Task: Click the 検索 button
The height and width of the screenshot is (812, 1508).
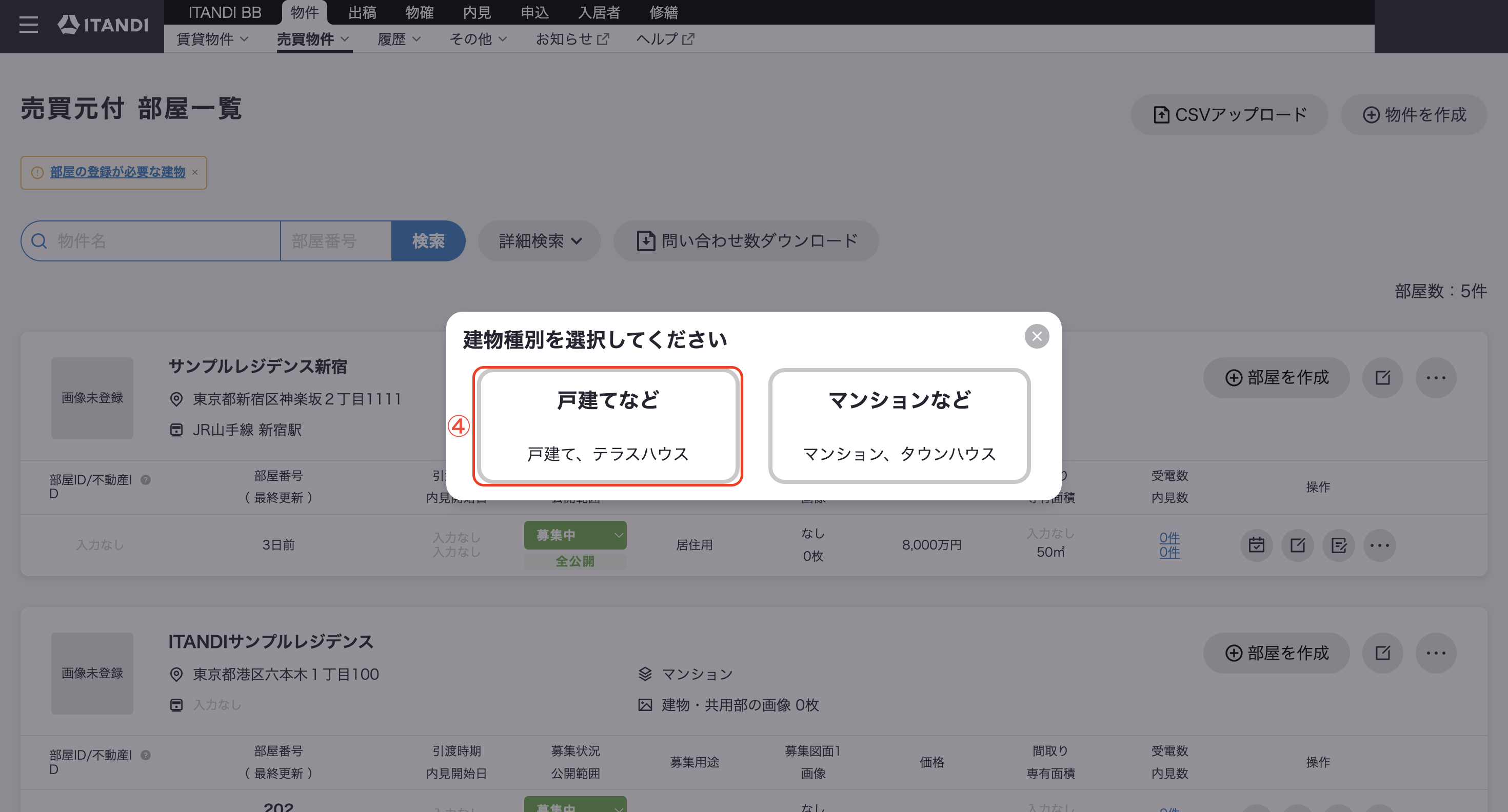Action: tap(428, 241)
